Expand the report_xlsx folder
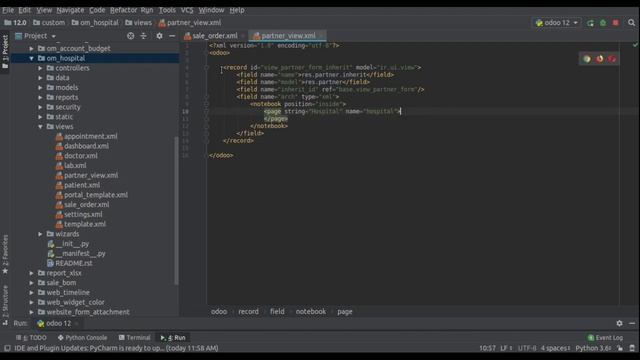 31,273
